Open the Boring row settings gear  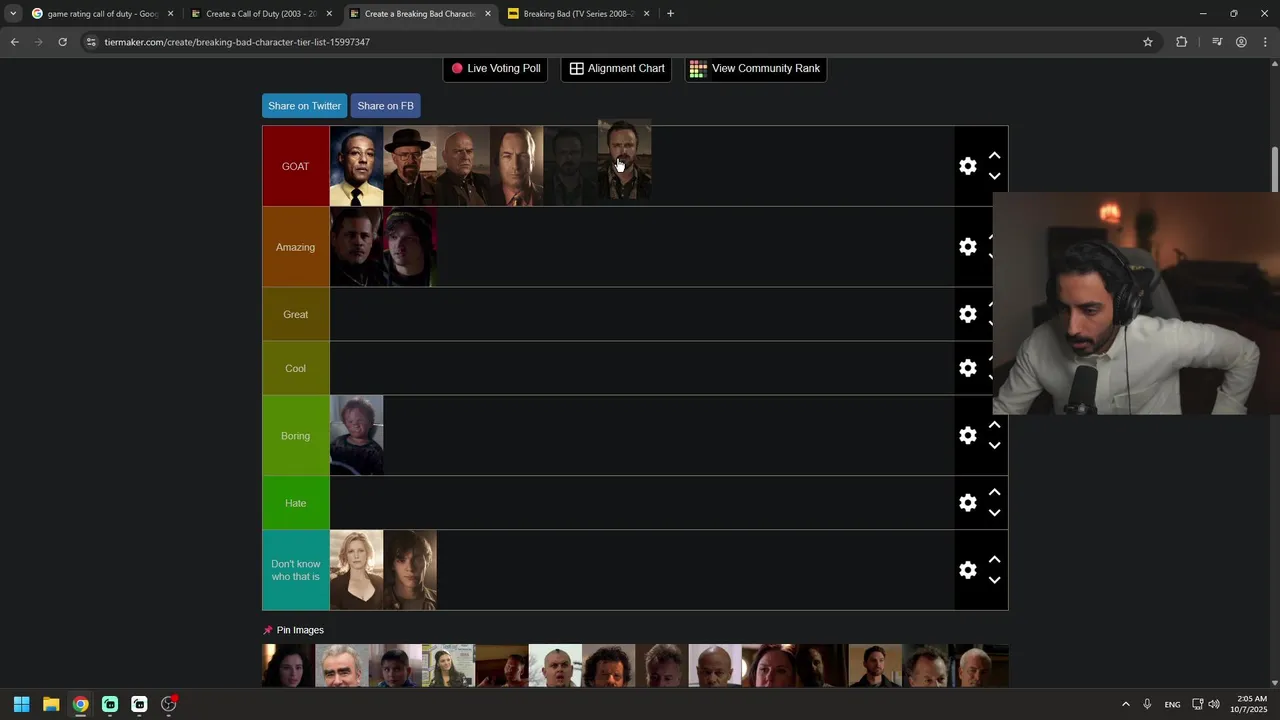[x=967, y=435]
